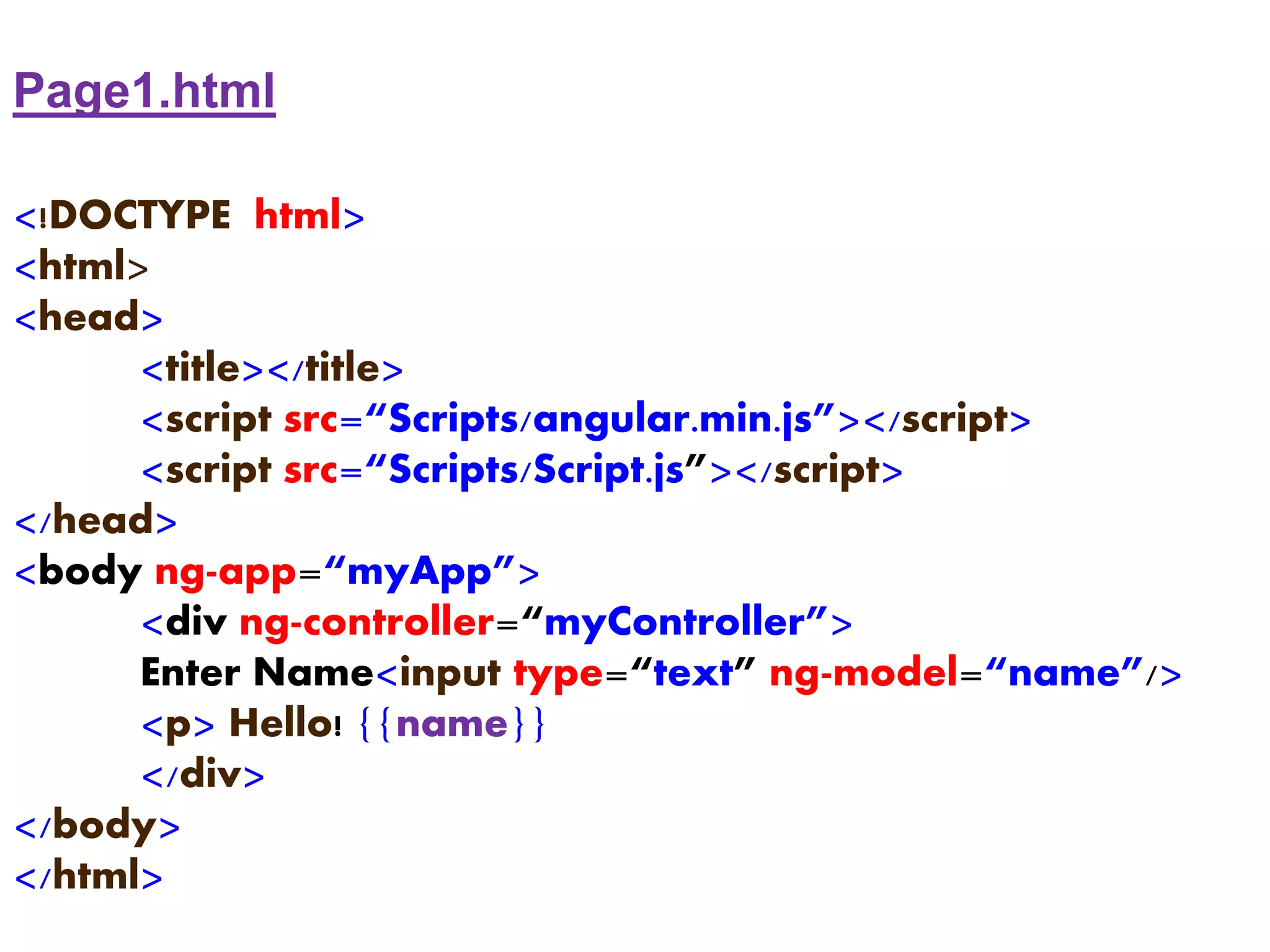The width and height of the screenshot is (1270, 952).
Task: Click the div ng-controller="myController" line
Action: (497, 624)
